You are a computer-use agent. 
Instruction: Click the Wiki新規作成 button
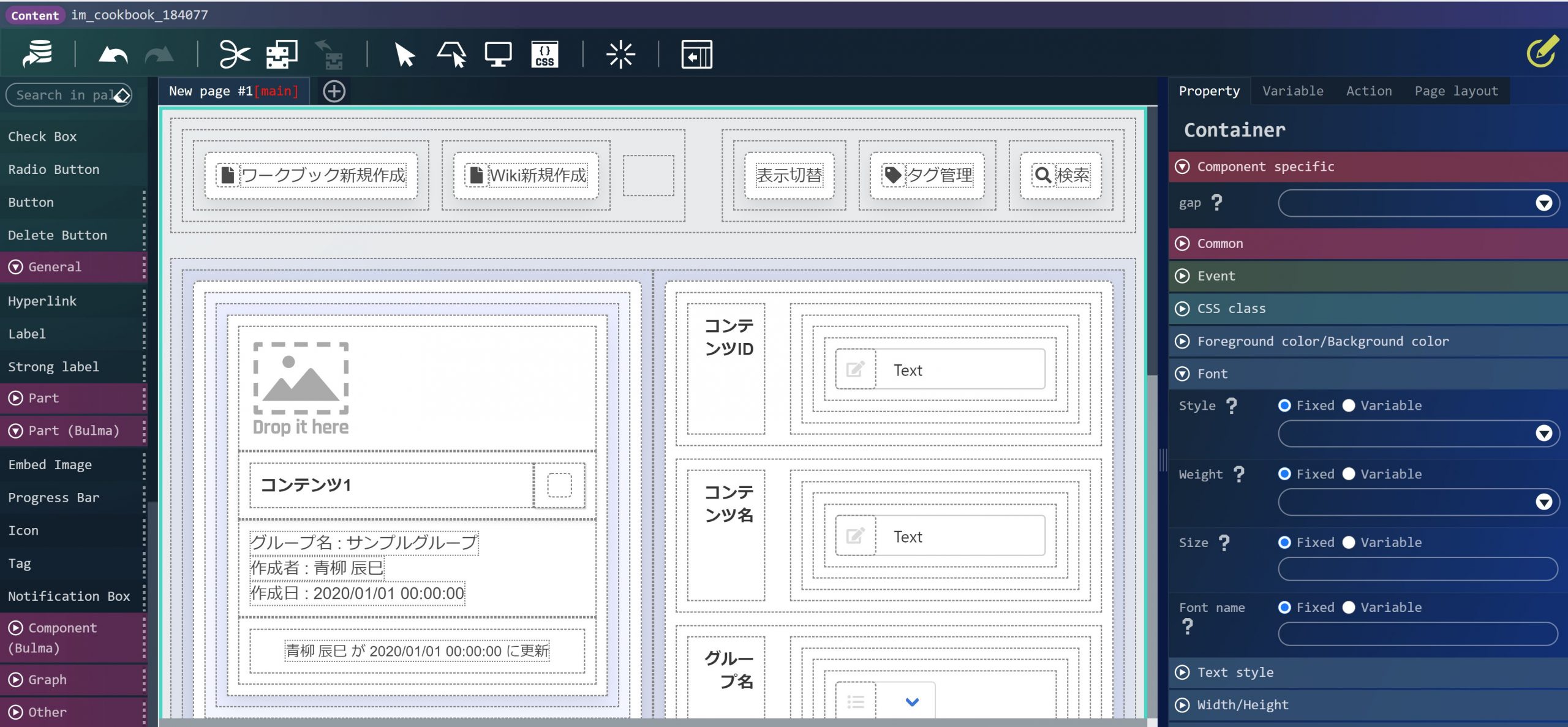point(526,176)
